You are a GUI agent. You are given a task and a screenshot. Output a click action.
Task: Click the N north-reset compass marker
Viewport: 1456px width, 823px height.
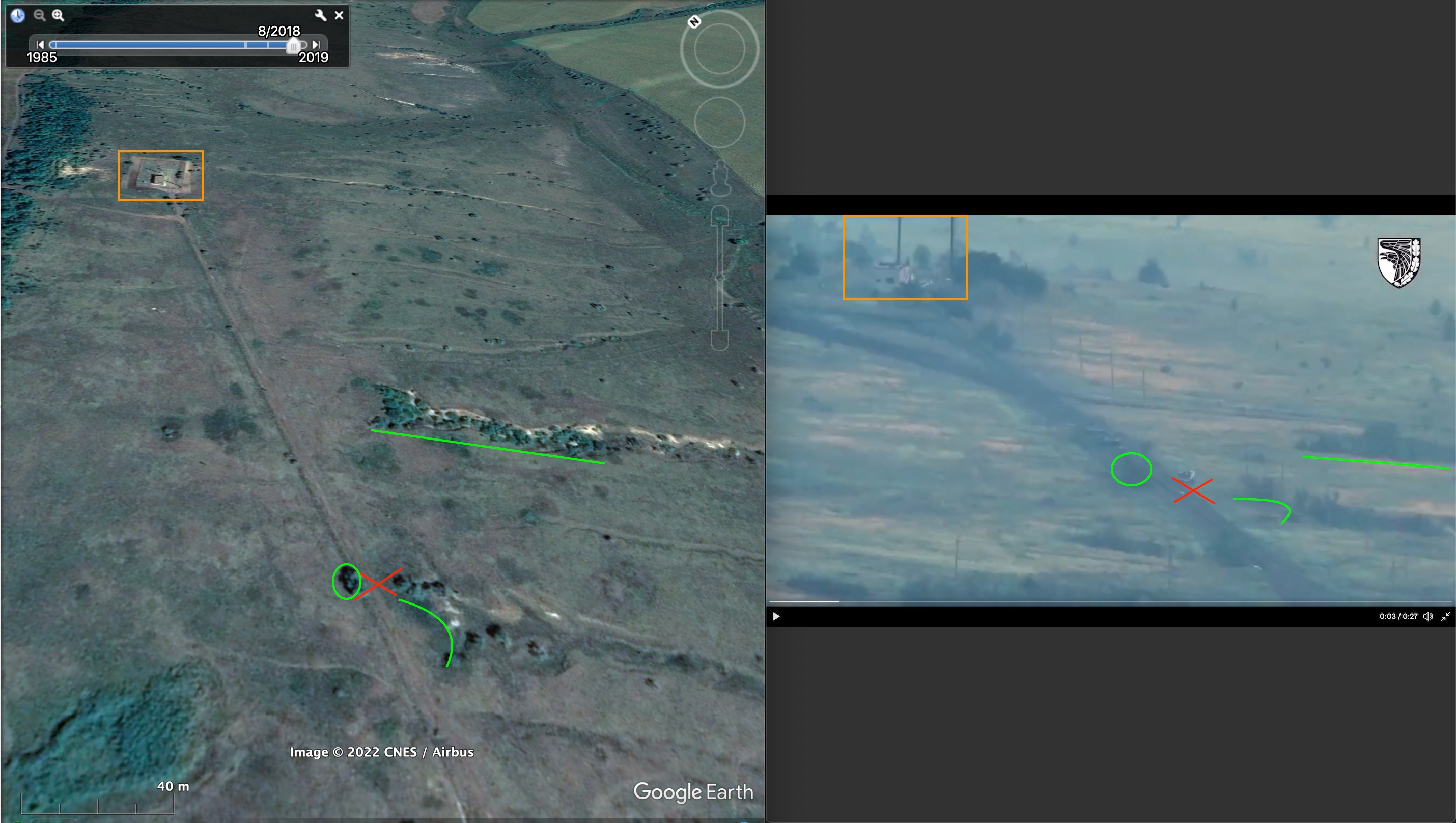coord(694,22)
